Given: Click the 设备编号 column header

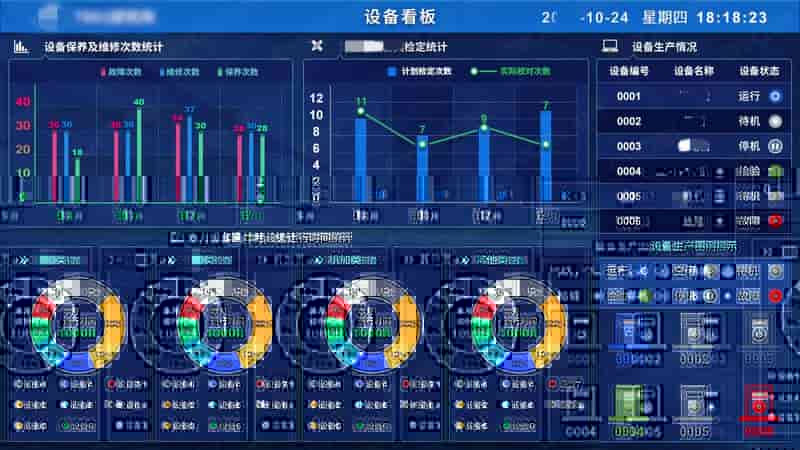Looking at the screenshot, I should click(629, 71).
